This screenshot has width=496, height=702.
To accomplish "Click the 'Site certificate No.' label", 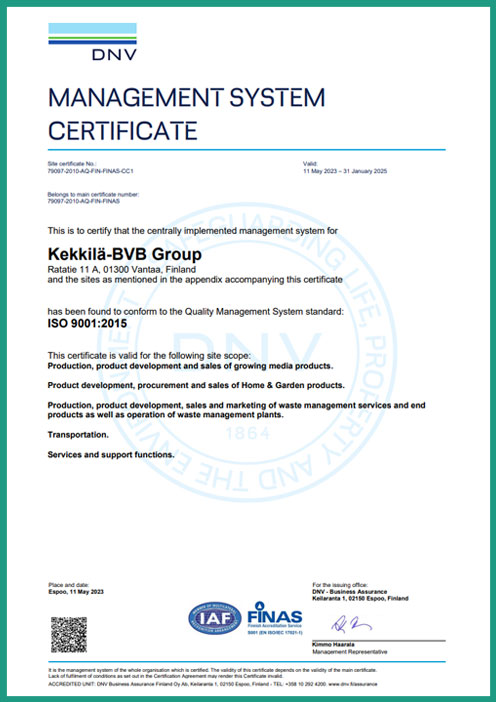I will pos(72,164).
